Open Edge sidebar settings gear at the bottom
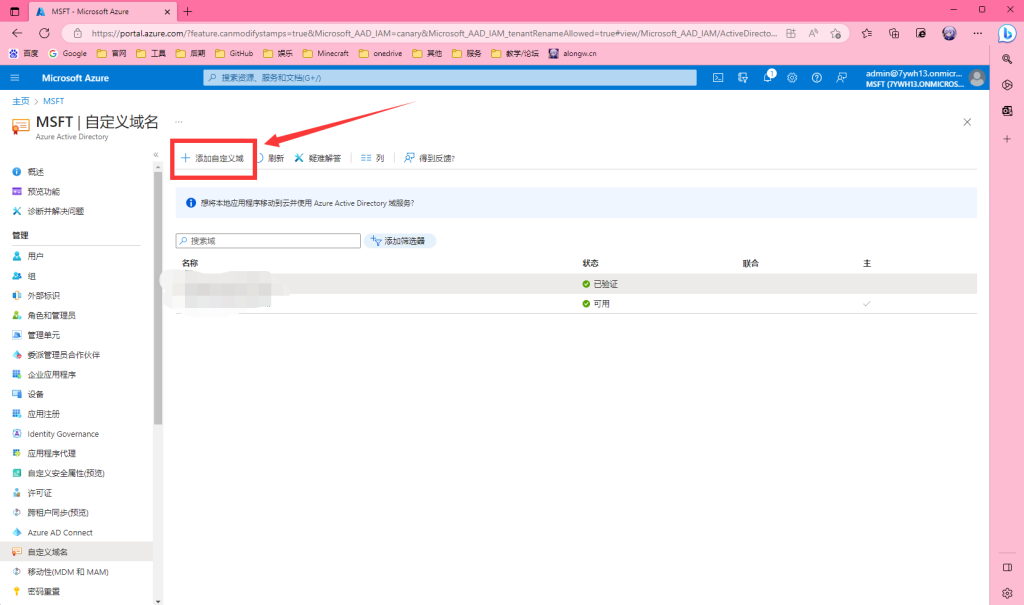 (1007, 593)
